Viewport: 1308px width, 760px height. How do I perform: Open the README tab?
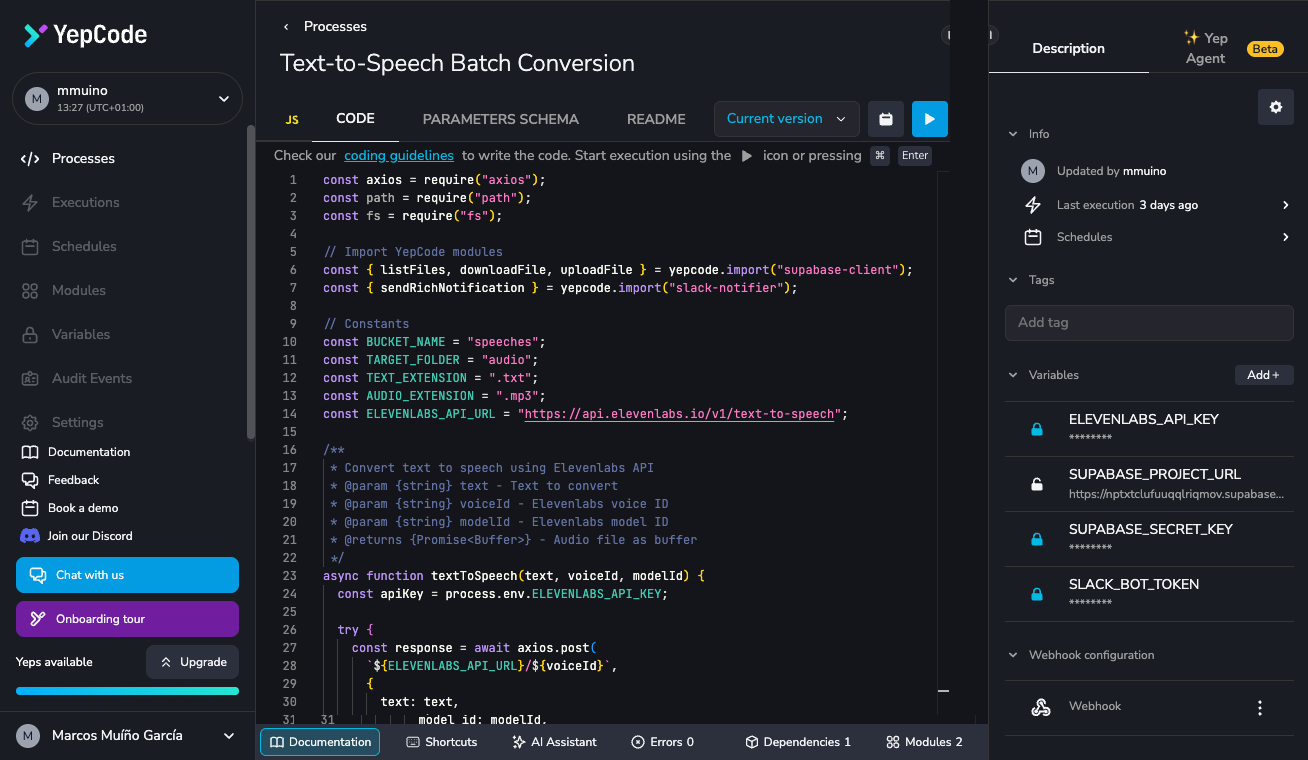[656, 118]
